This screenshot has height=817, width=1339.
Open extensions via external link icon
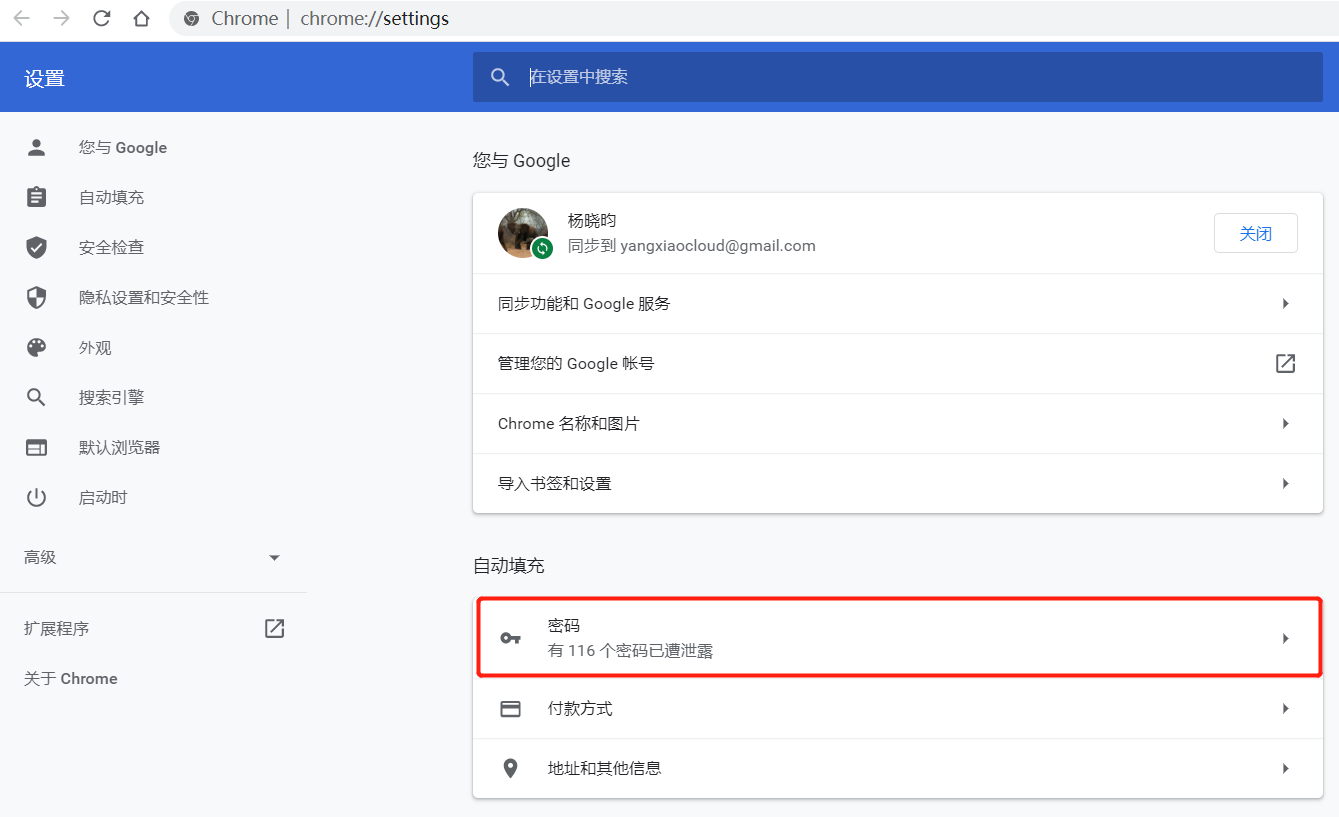point(274,628)
